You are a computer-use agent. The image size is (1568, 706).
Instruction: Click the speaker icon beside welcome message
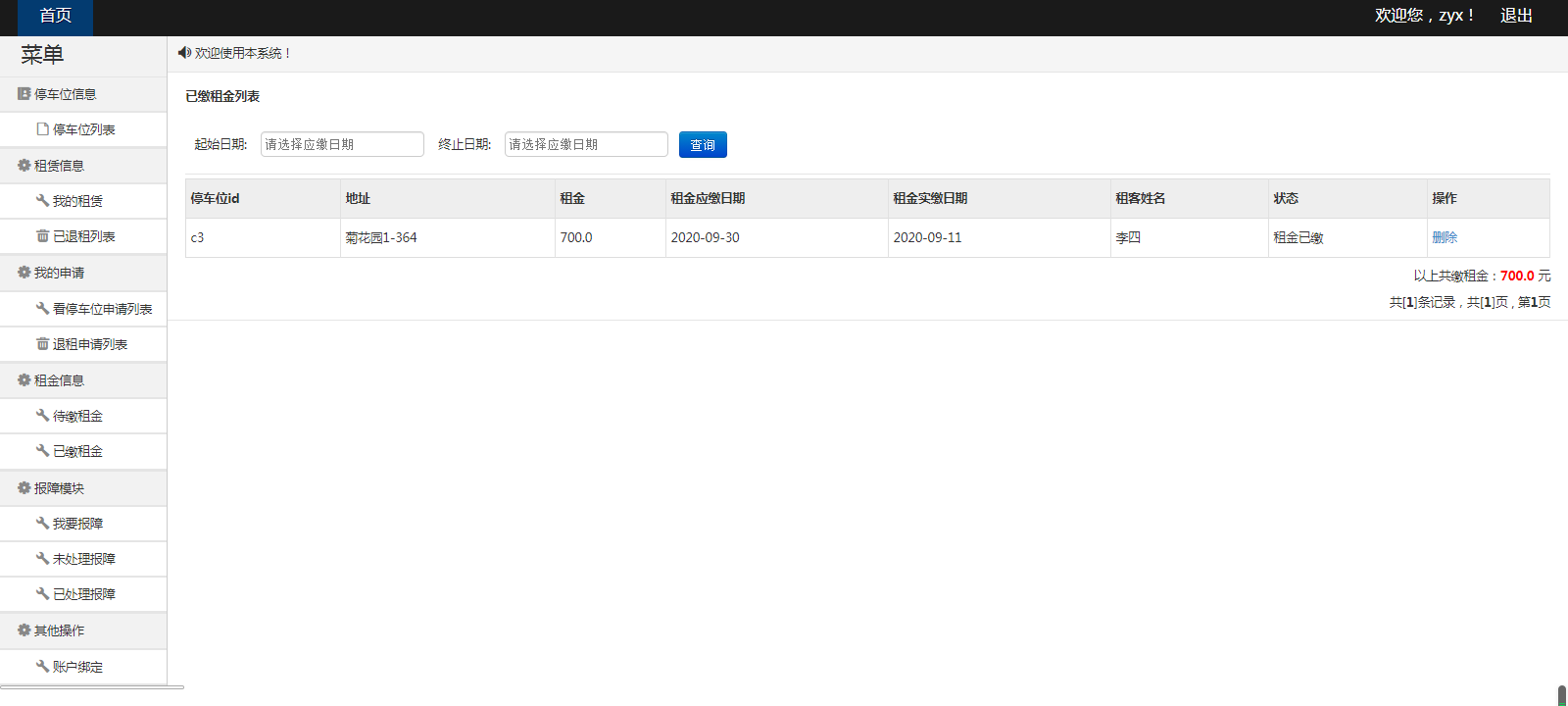click(184, 53)
